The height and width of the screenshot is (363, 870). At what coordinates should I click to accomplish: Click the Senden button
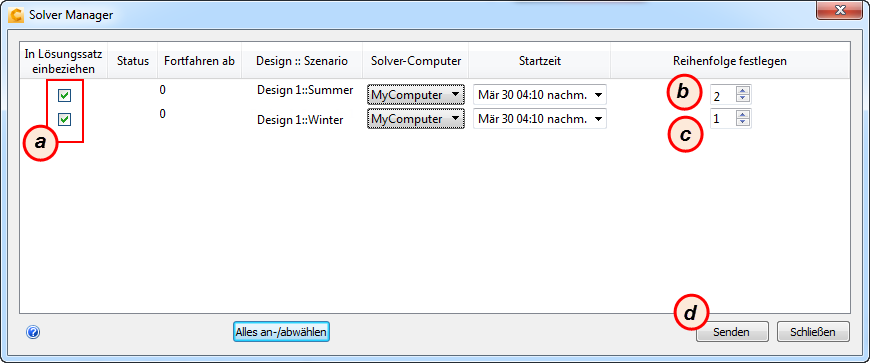click(732, 332)
